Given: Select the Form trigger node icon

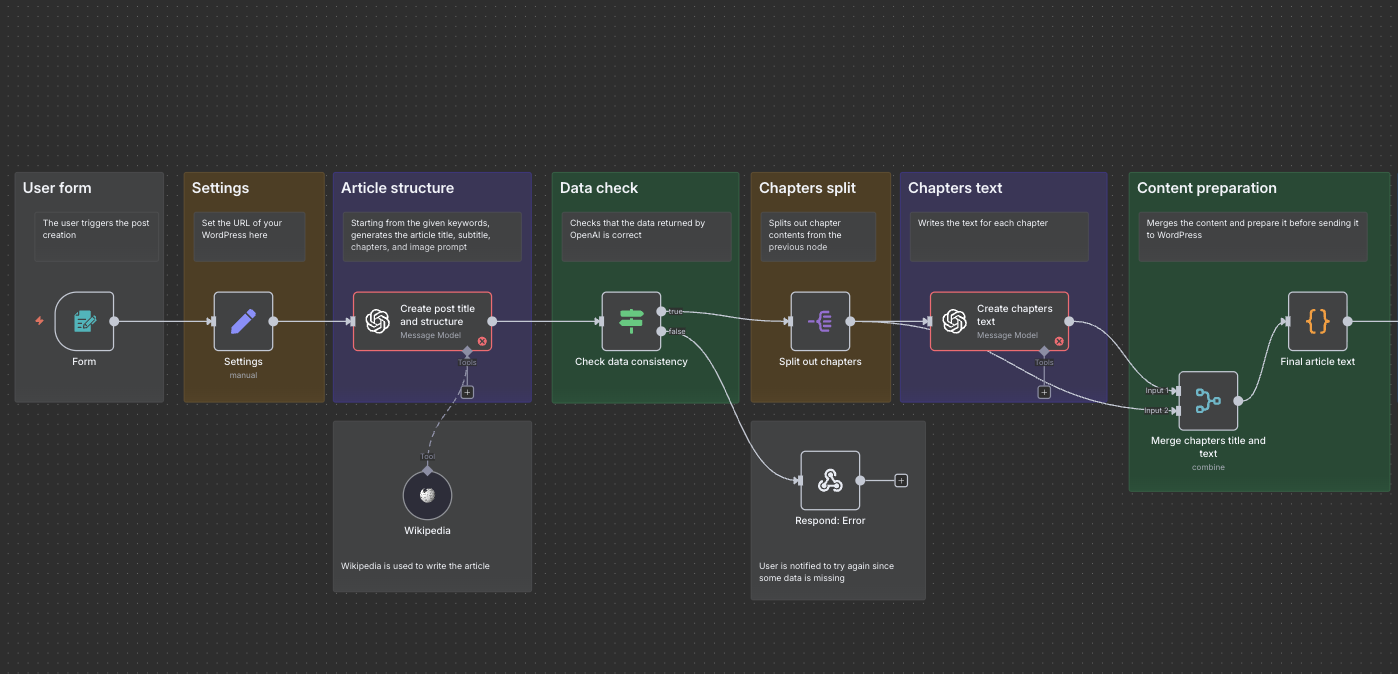Looking at the screenshot, I should pos(84,322).
